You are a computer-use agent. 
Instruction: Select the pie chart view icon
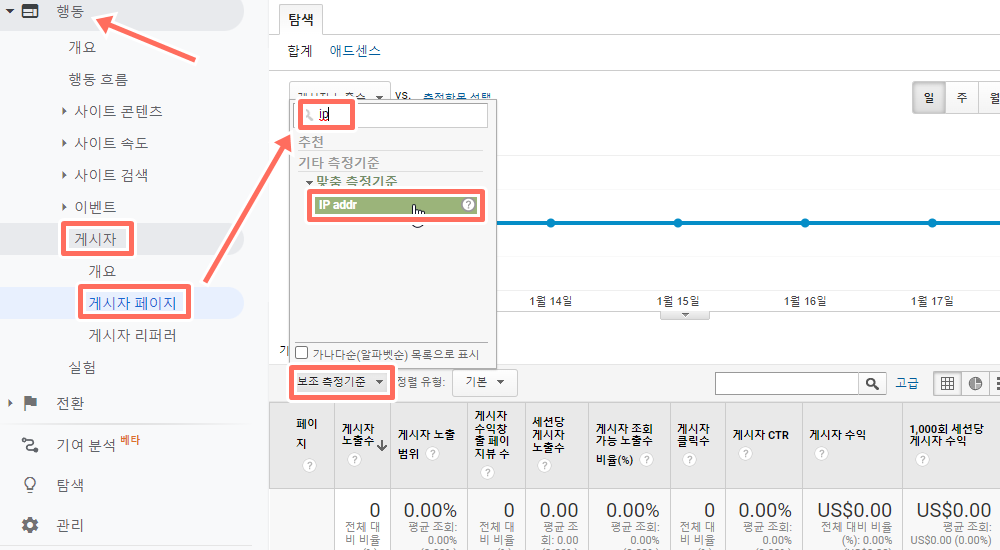coord(975,383)
